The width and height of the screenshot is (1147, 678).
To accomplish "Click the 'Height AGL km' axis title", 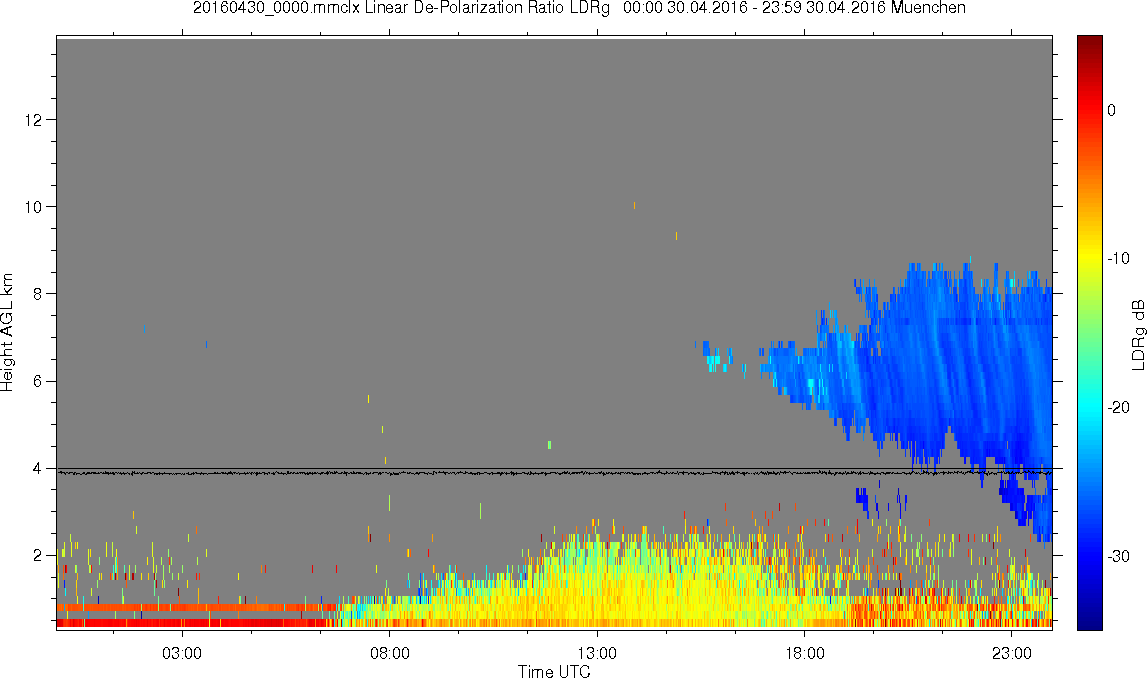I will pos(8,333).
